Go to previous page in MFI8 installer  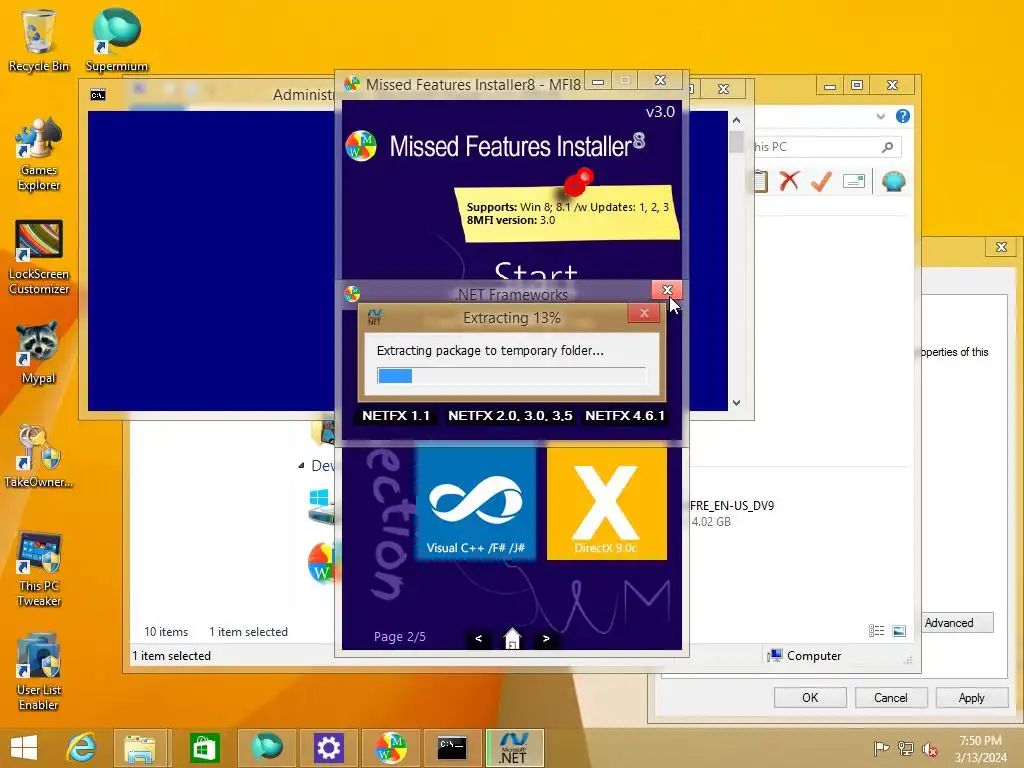coord(479,638)
